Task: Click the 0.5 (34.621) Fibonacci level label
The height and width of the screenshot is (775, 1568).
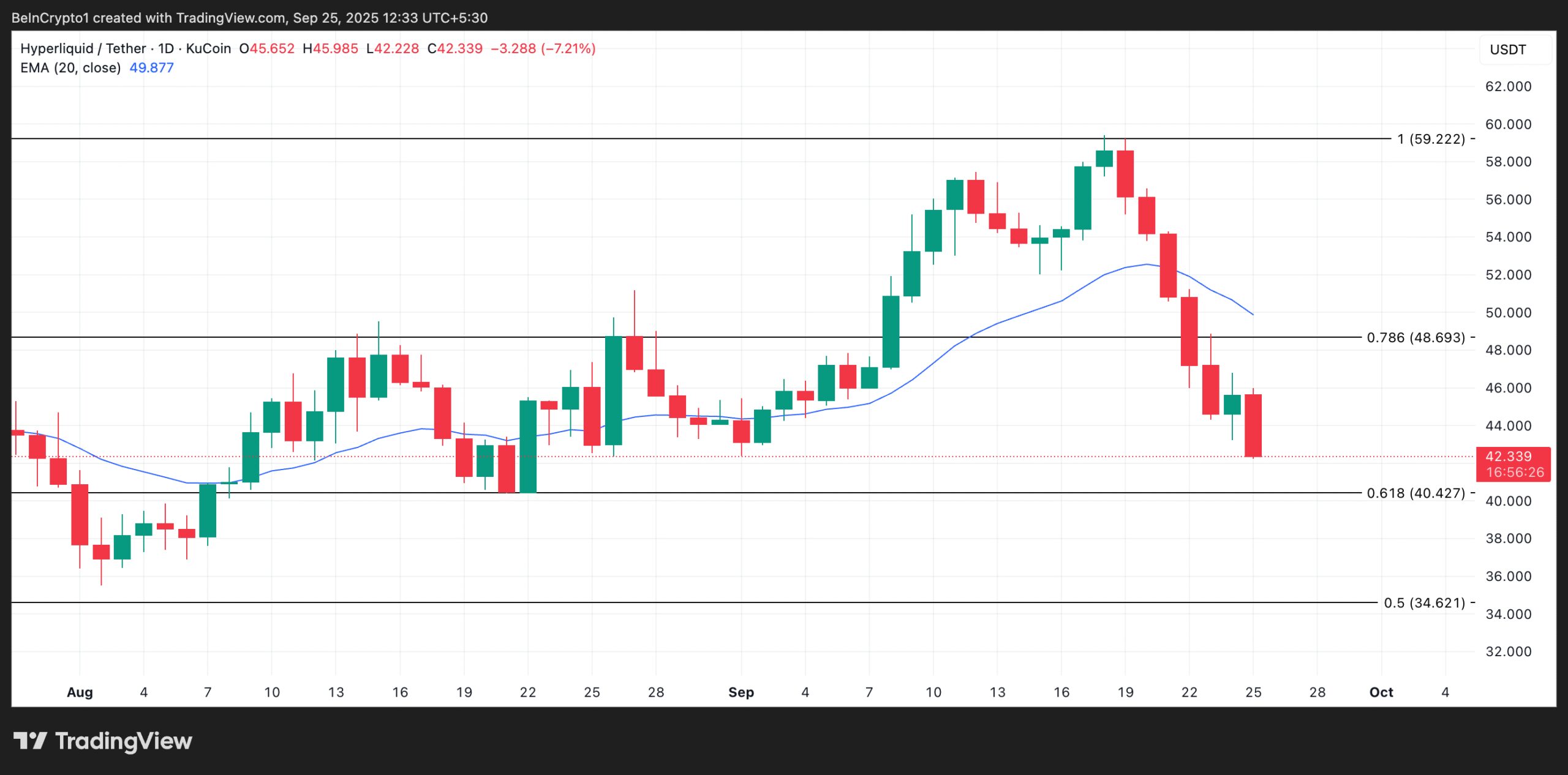Action: click(x=1424, y=603)
